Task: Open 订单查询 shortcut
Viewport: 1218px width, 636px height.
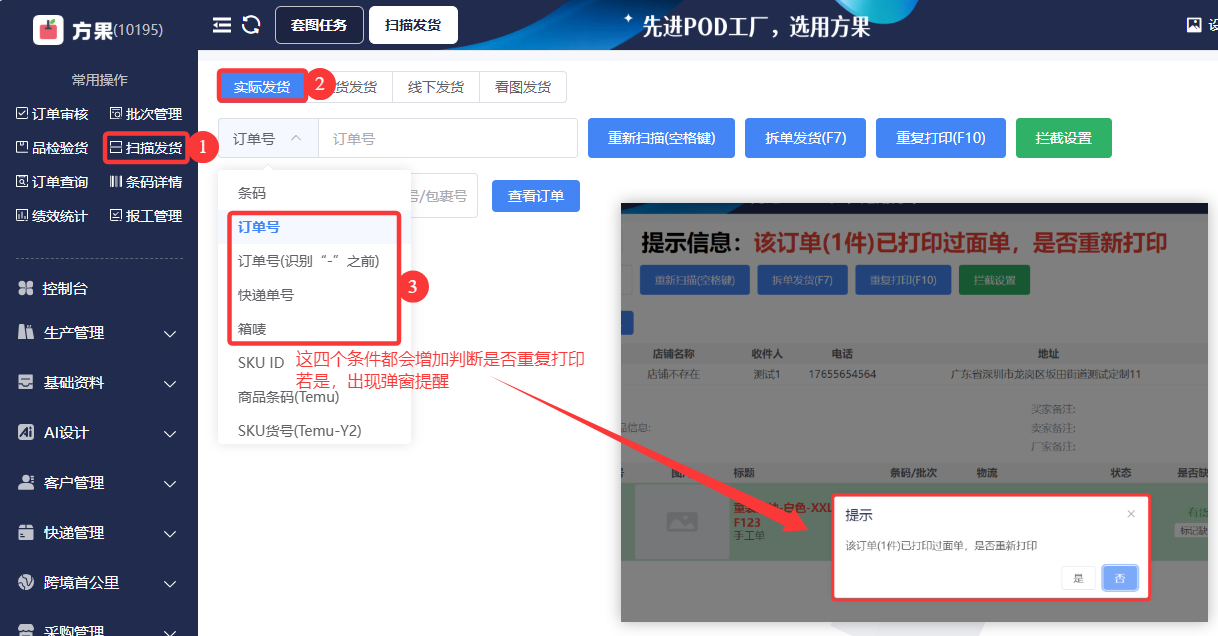Action: (52, 182)
